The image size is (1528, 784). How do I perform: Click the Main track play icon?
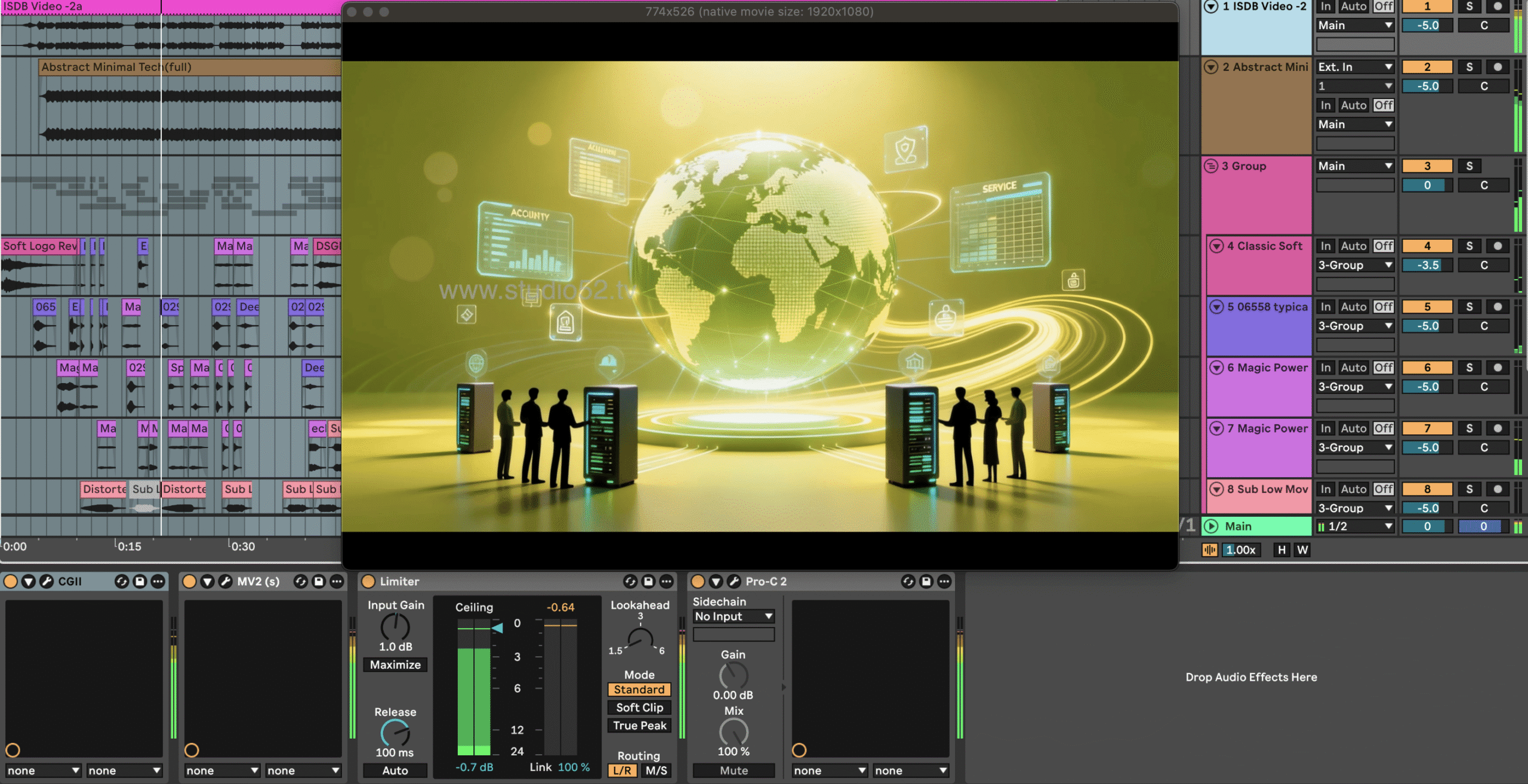tap(1210, 526)
